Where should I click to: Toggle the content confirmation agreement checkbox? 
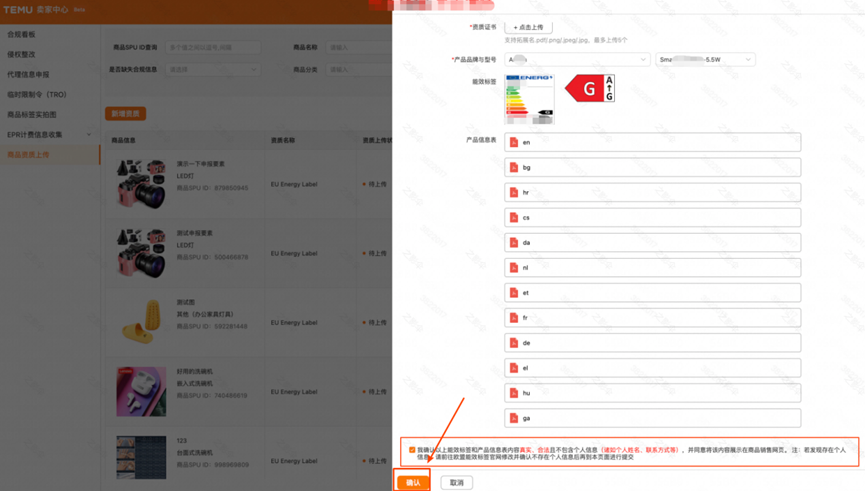412,450
